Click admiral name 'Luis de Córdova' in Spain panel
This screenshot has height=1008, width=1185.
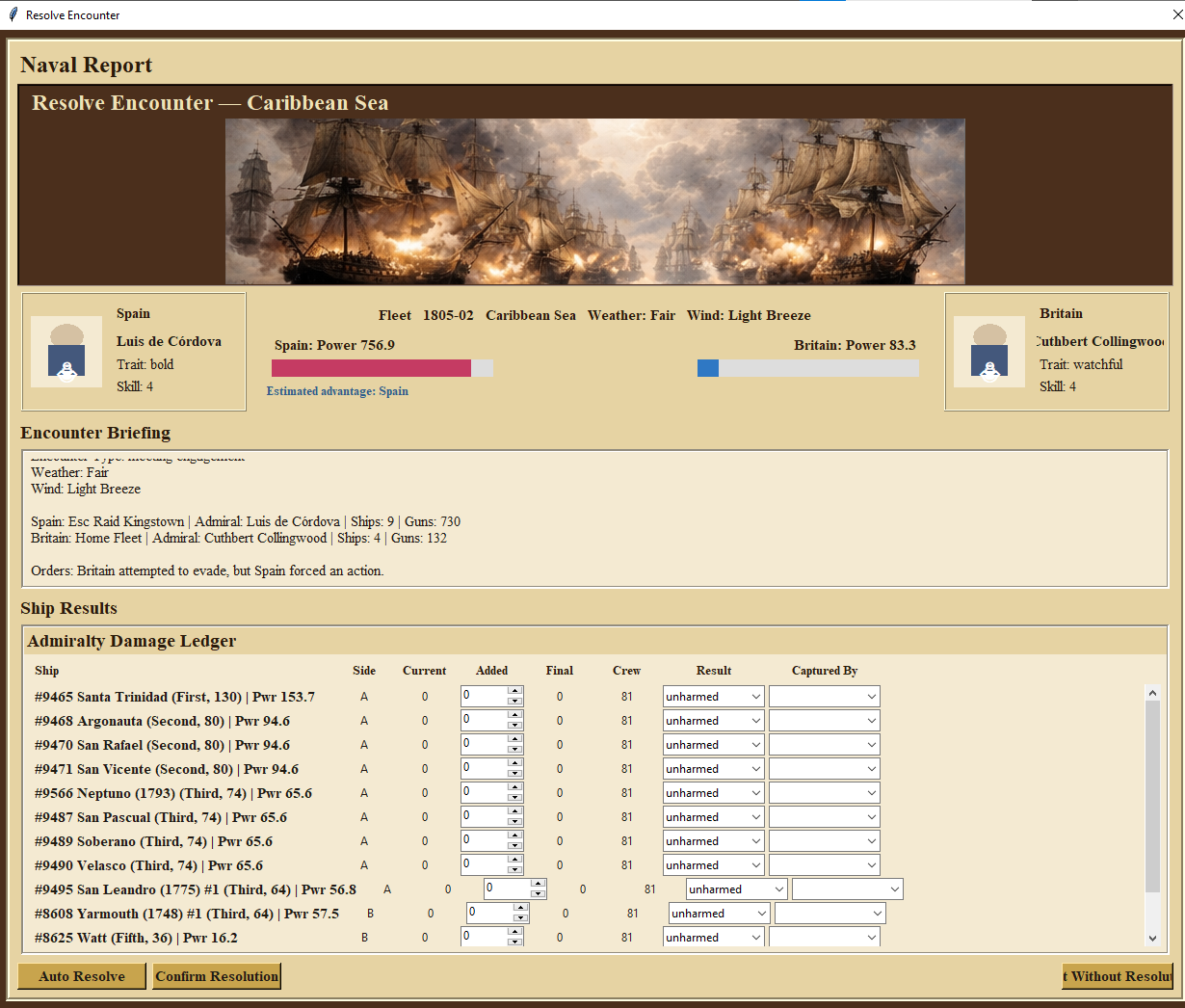click(x=169, y=341)
